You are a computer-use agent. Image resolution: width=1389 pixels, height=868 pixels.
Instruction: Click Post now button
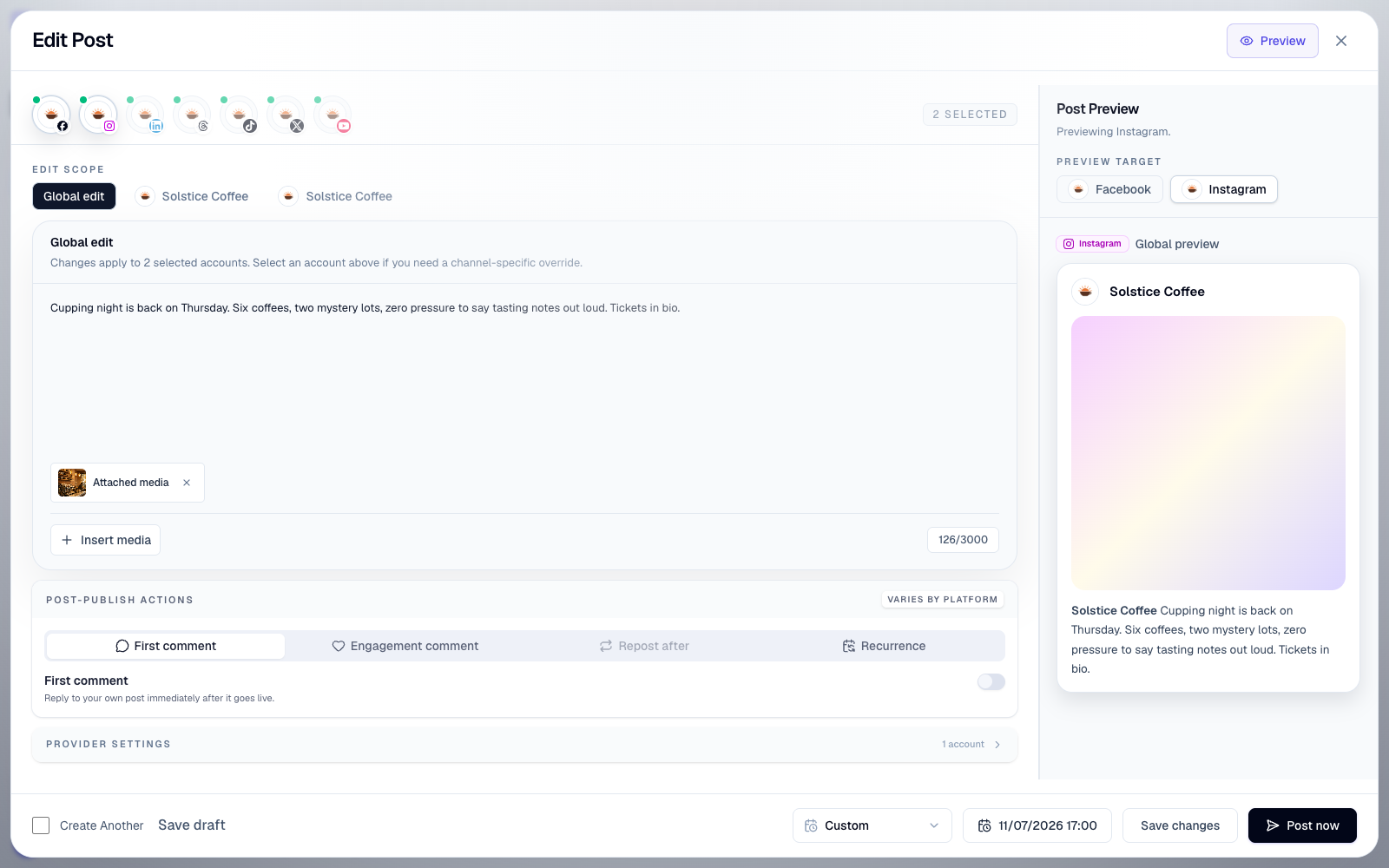(1302, 825)
